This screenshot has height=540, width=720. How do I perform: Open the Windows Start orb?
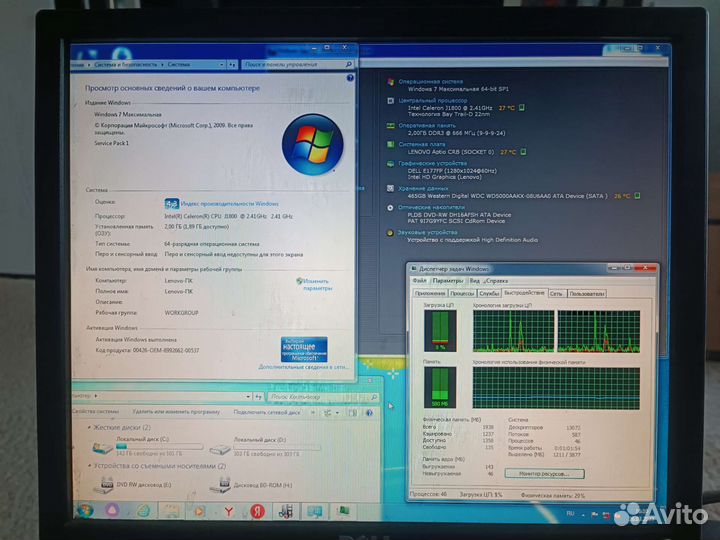tap(85, 510)
